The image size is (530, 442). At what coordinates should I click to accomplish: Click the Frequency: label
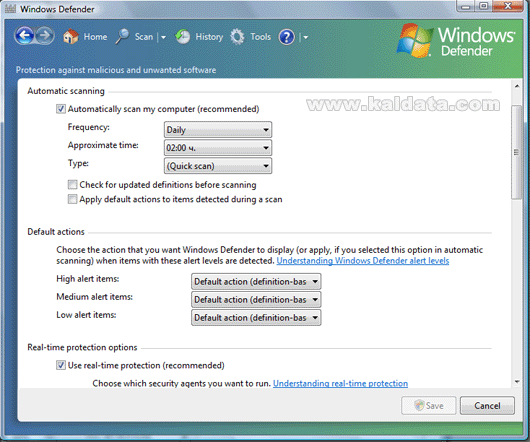point(89,127)
